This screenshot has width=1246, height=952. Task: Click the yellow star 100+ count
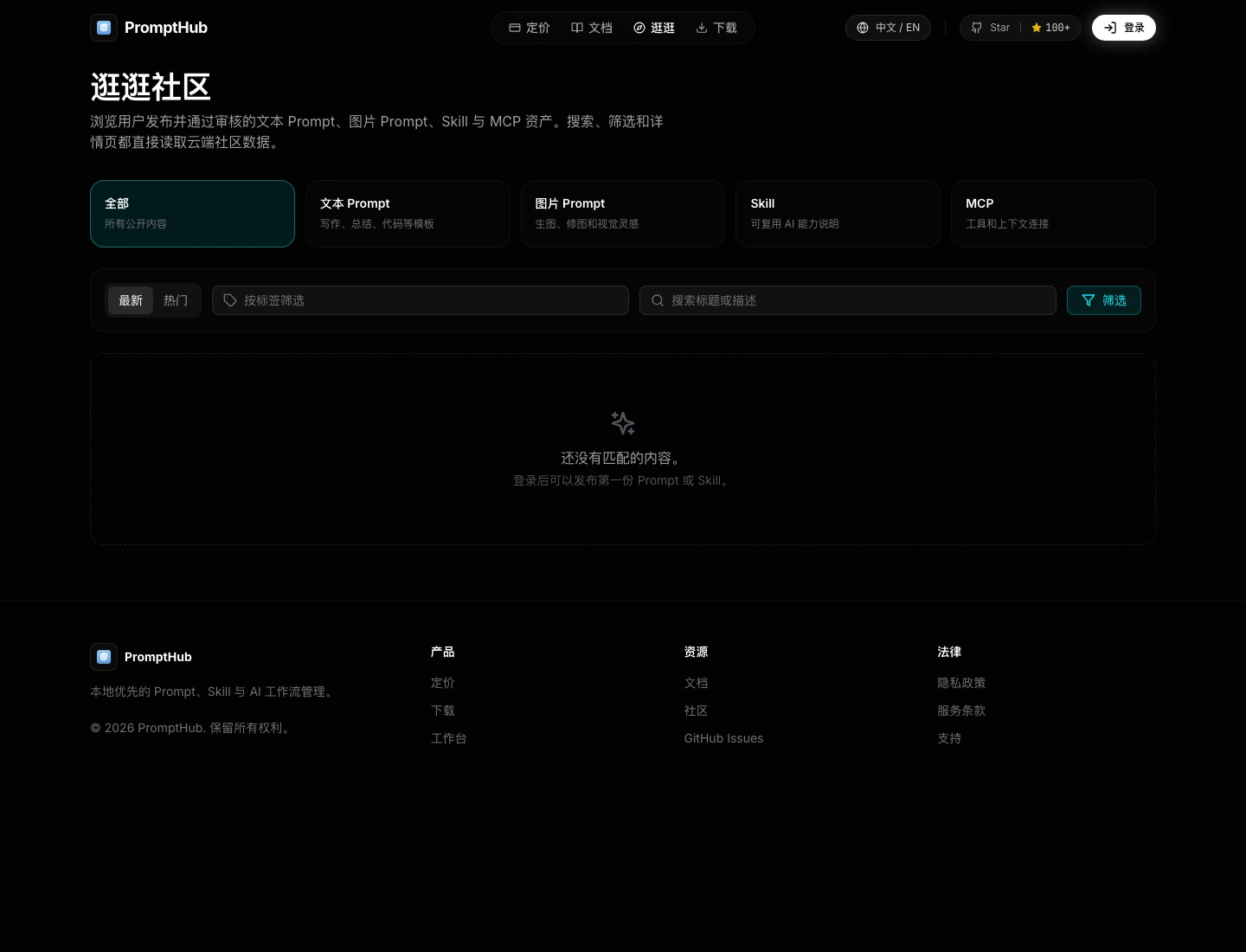point(1050,28)
